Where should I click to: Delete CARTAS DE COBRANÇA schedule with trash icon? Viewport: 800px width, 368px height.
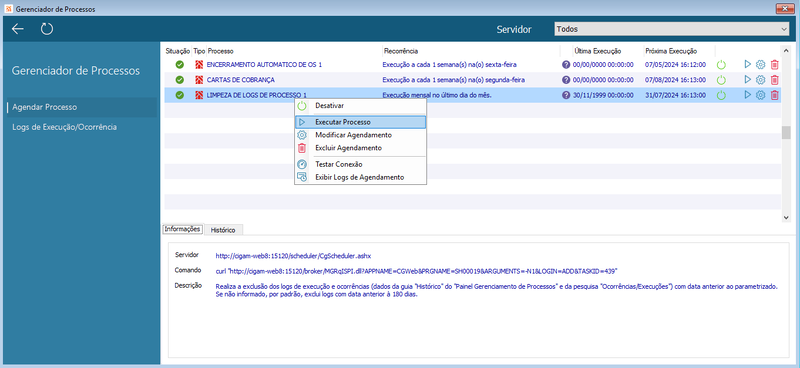click(x=774, y=80)
